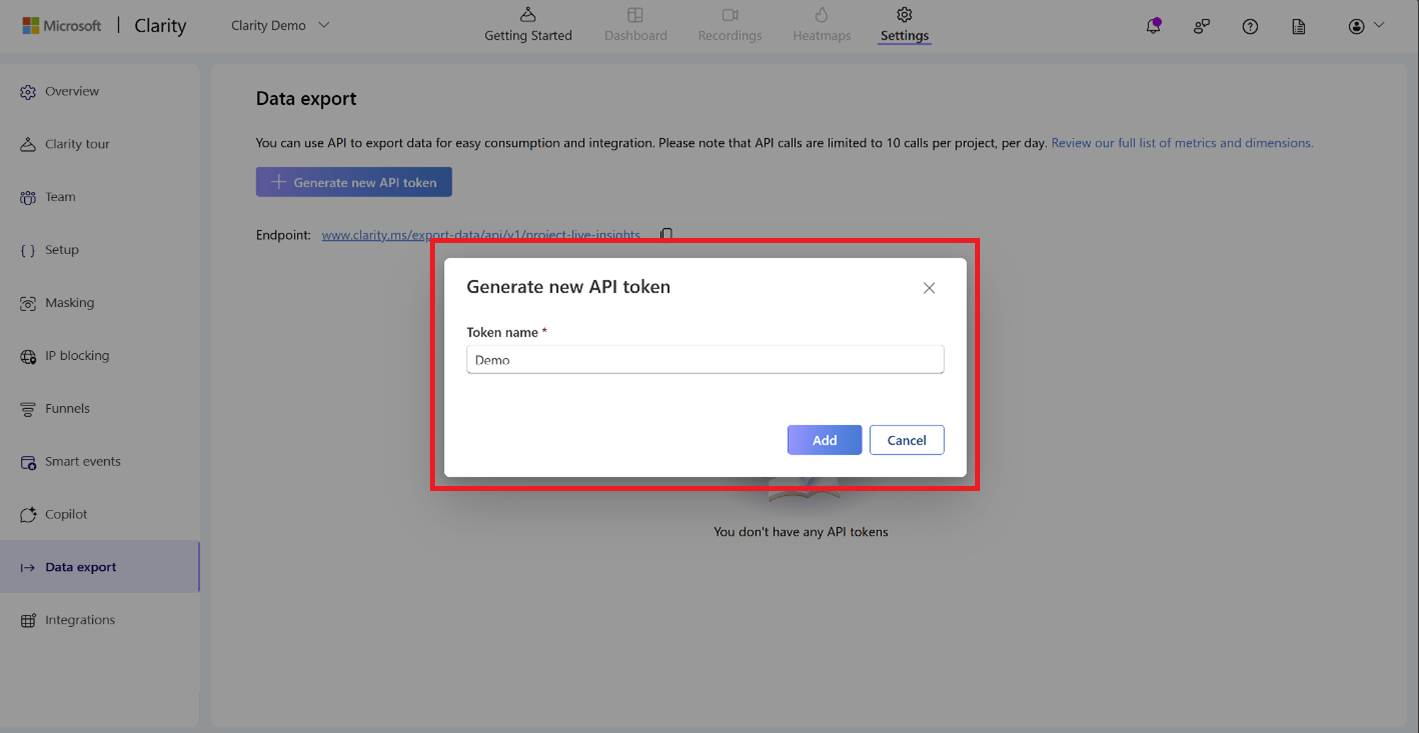Open the help question mark icon

pyautogui.click(x=1250, y=27)
